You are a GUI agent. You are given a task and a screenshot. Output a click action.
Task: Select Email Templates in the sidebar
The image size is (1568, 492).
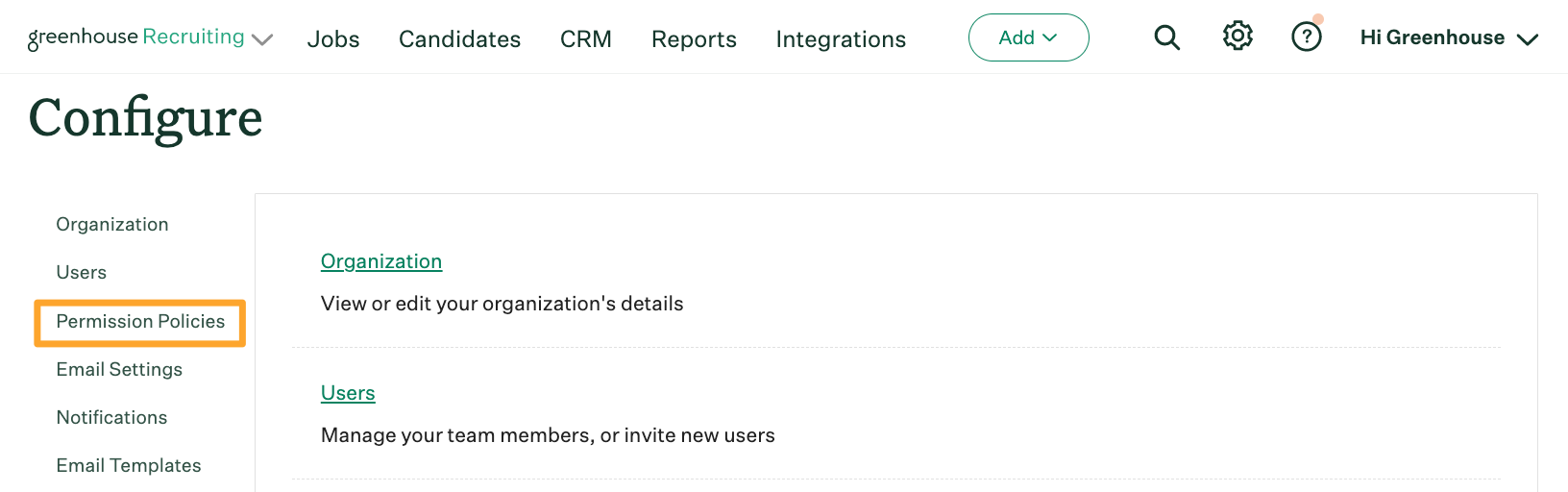tap(129, 466)
